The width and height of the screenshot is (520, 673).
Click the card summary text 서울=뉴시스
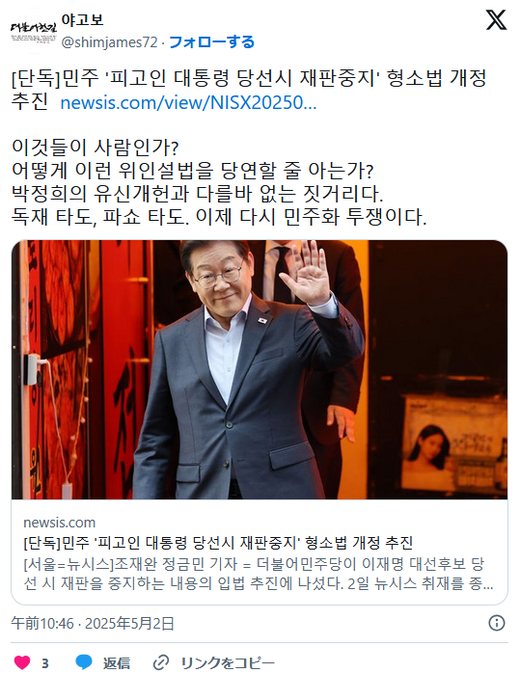(258, 574)
